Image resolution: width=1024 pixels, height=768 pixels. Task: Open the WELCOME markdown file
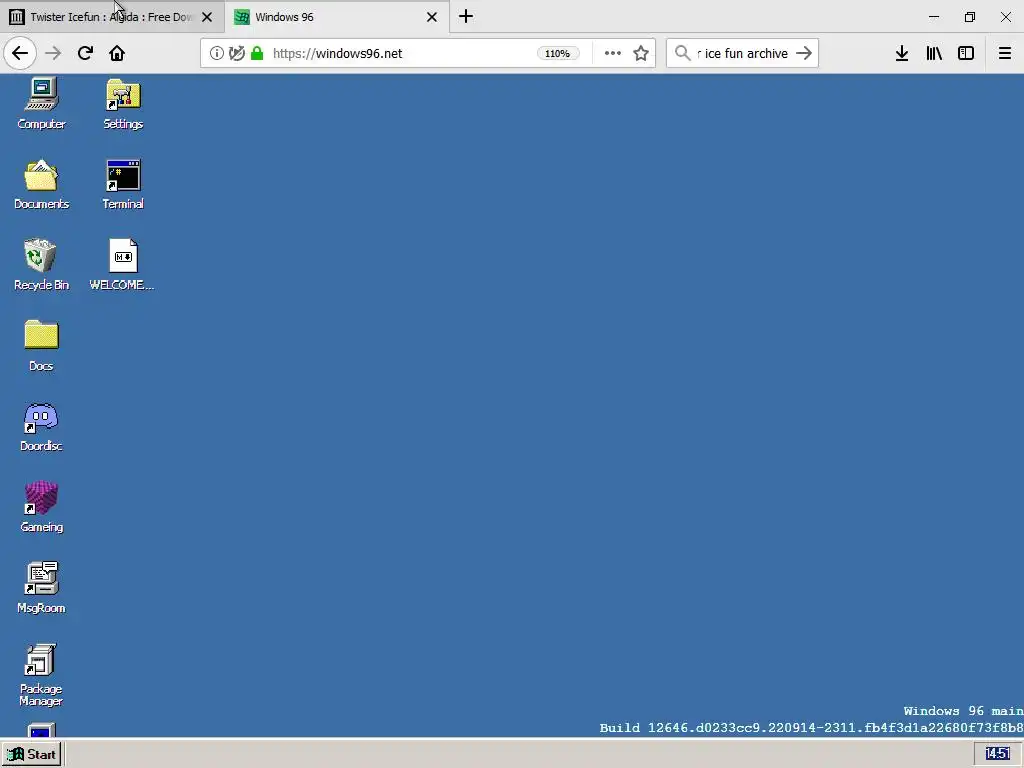[x=122, y=264]
